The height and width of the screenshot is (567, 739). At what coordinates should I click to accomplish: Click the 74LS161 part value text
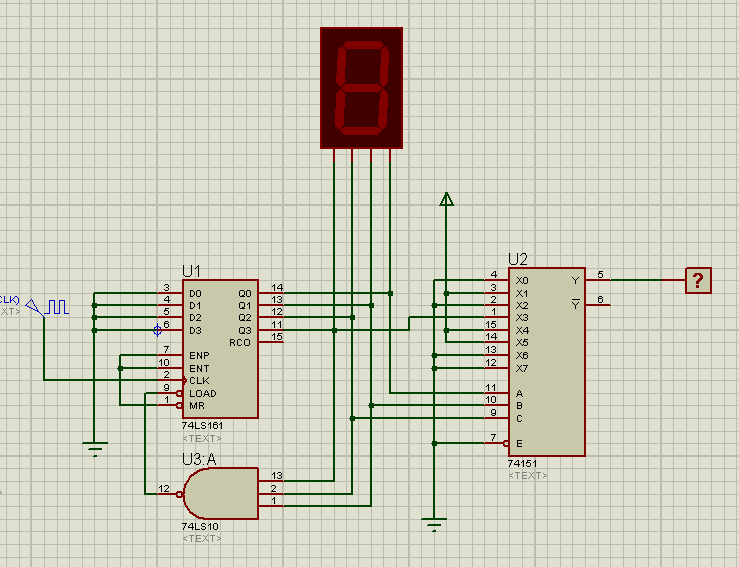(x=203, y=426)
